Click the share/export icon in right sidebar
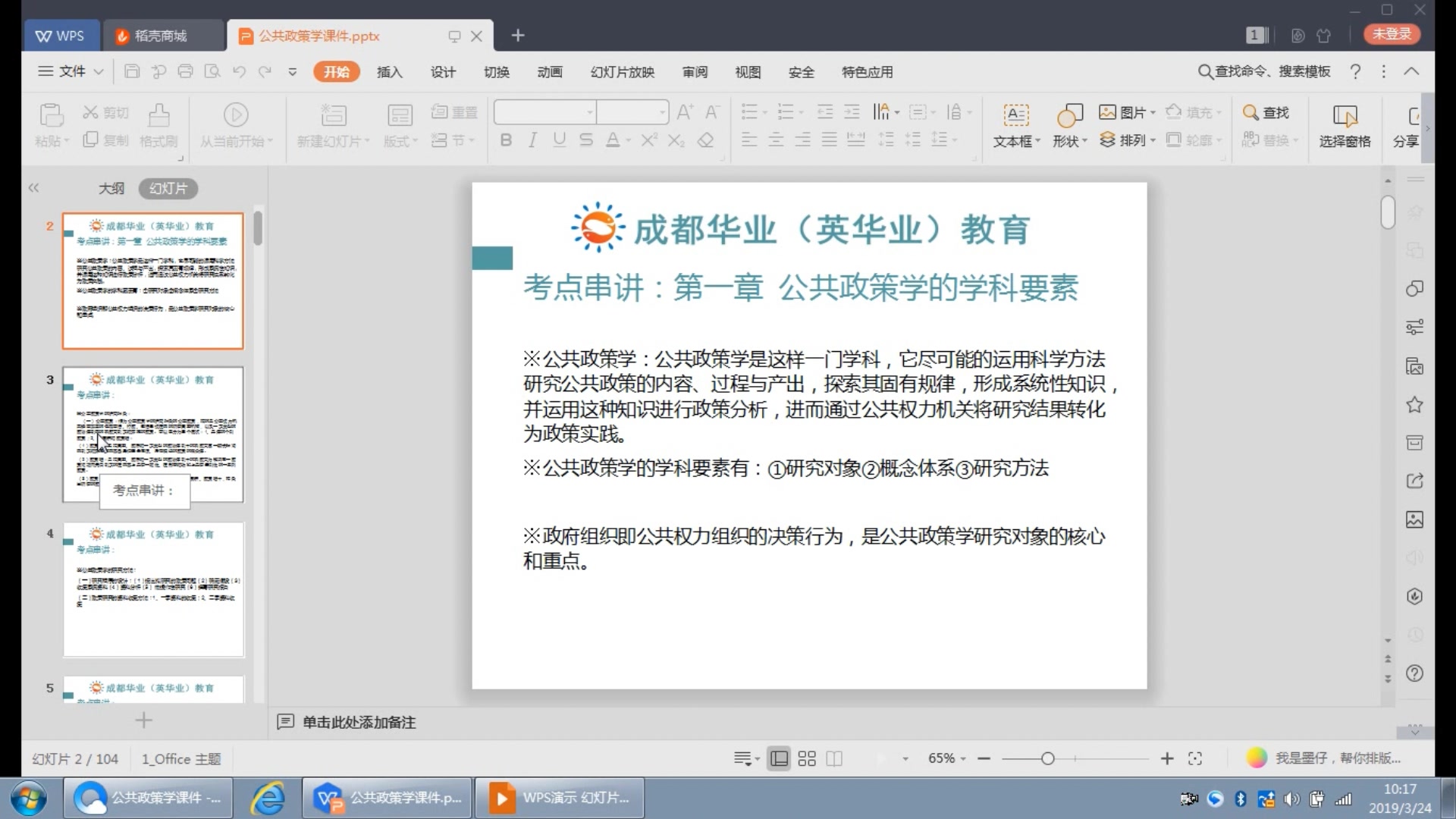The height and width of the screenshot is (819, 1456). point(1414,481)
